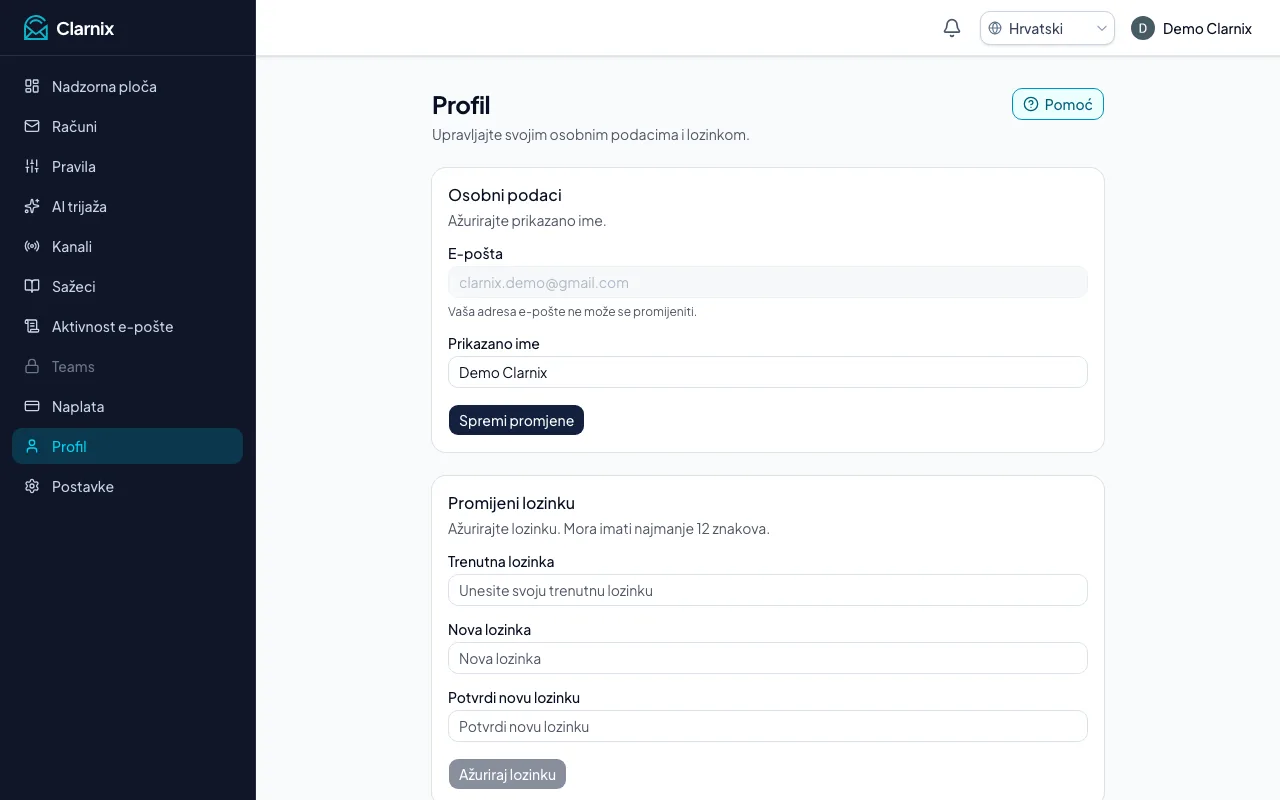Click the D user avatar

pyautogui.click(x=1143, y=28)
